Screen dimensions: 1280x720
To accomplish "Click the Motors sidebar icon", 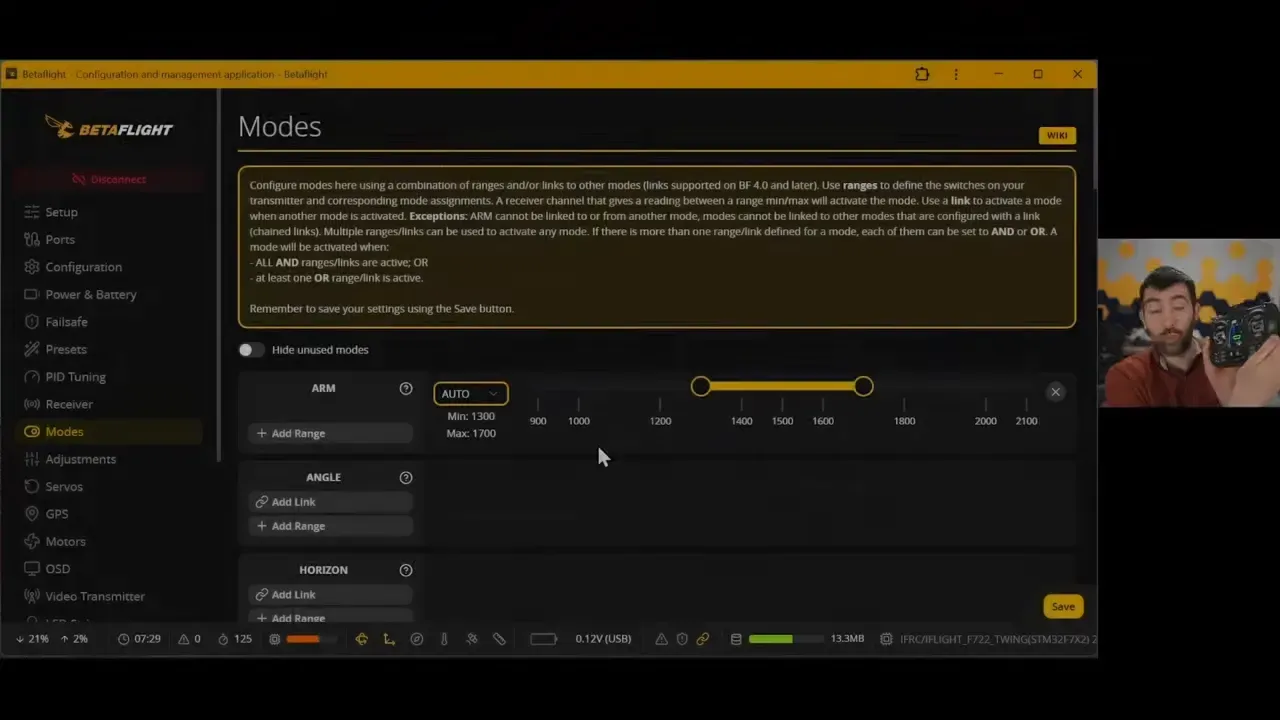I will click(31, 541).
